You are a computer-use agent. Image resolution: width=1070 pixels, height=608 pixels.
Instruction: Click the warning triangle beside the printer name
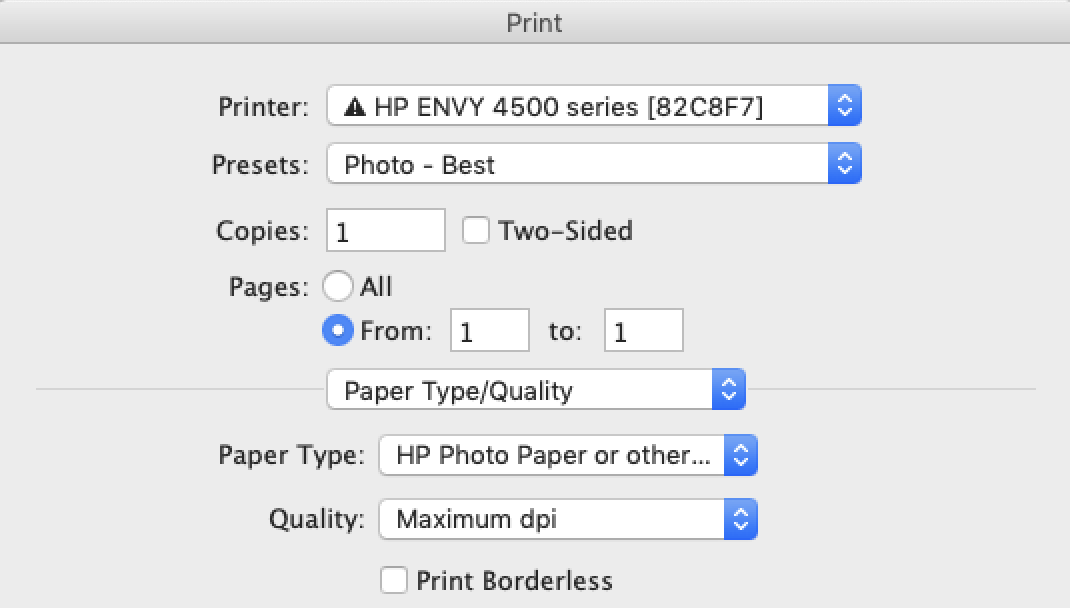click(355, 108)
